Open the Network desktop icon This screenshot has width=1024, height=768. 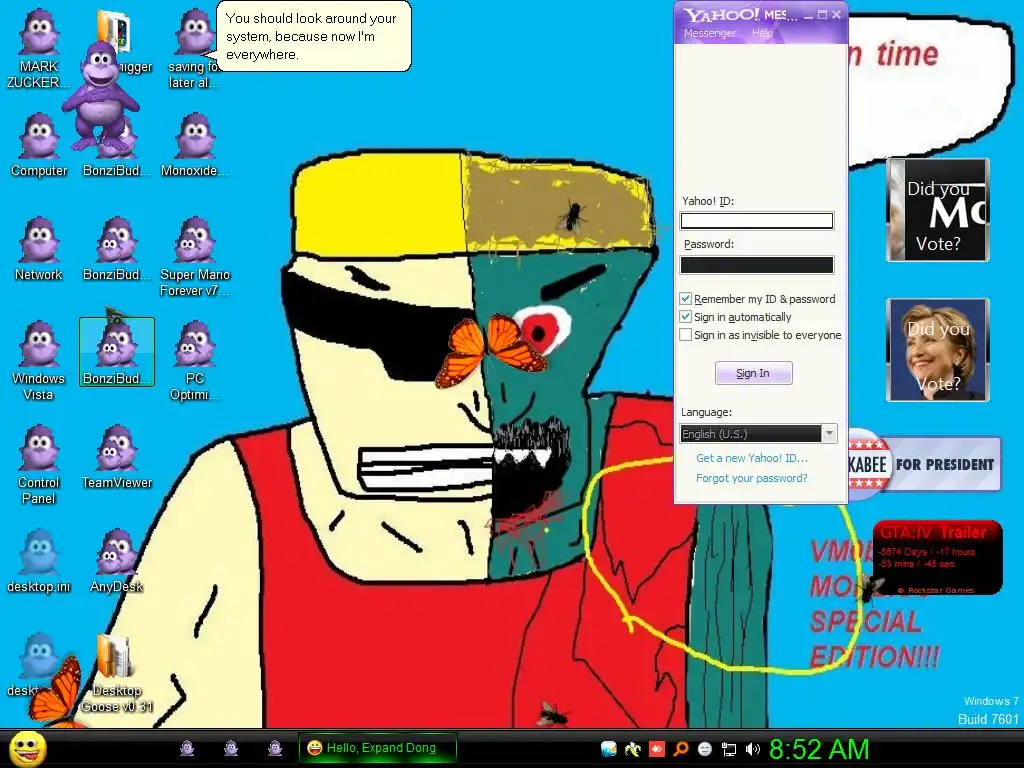click(39, 249)
